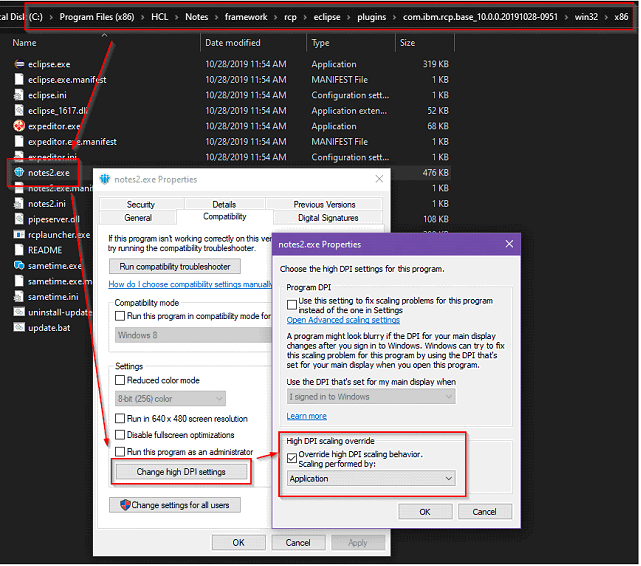The height and width of the screenshot is (566, 641).
Task: Click OK in the Compatibility properties window
Action: (x=239, y=543)
